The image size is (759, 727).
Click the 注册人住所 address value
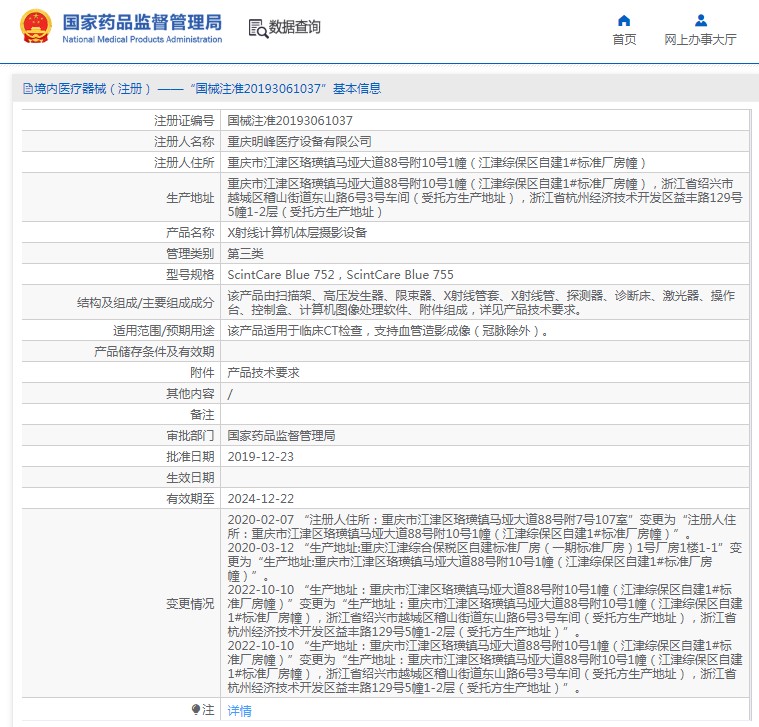437,163
